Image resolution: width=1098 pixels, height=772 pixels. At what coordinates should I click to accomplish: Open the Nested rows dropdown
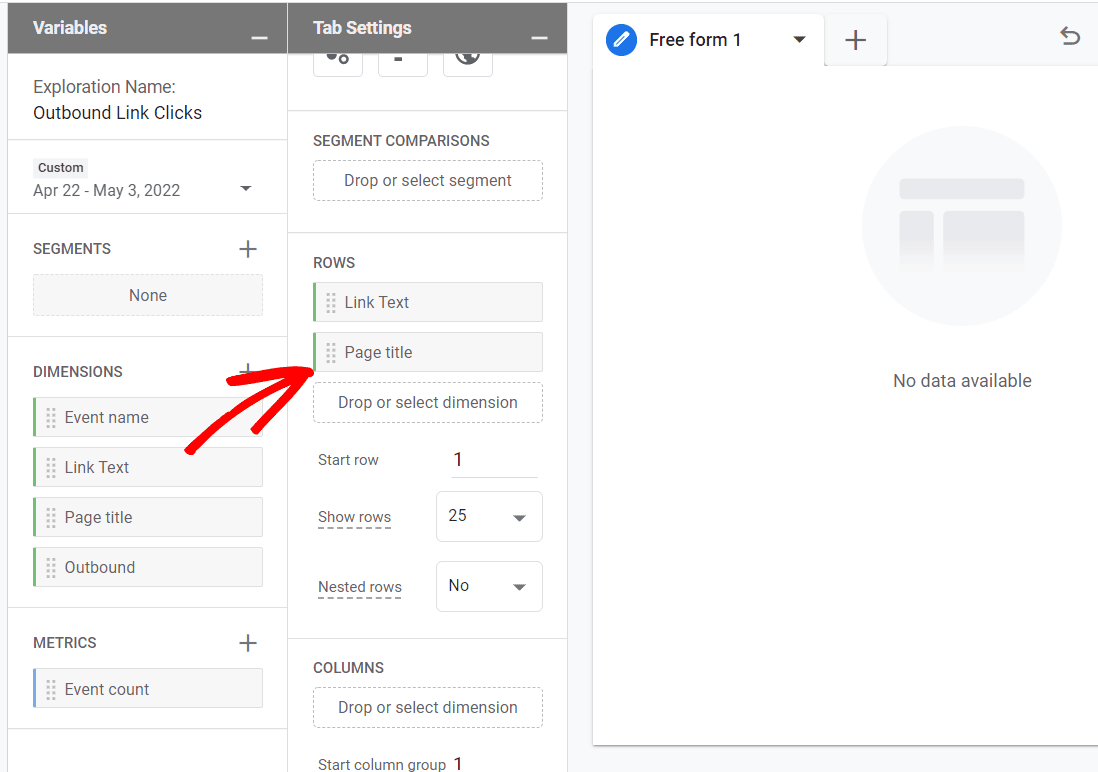pos(489,586)
